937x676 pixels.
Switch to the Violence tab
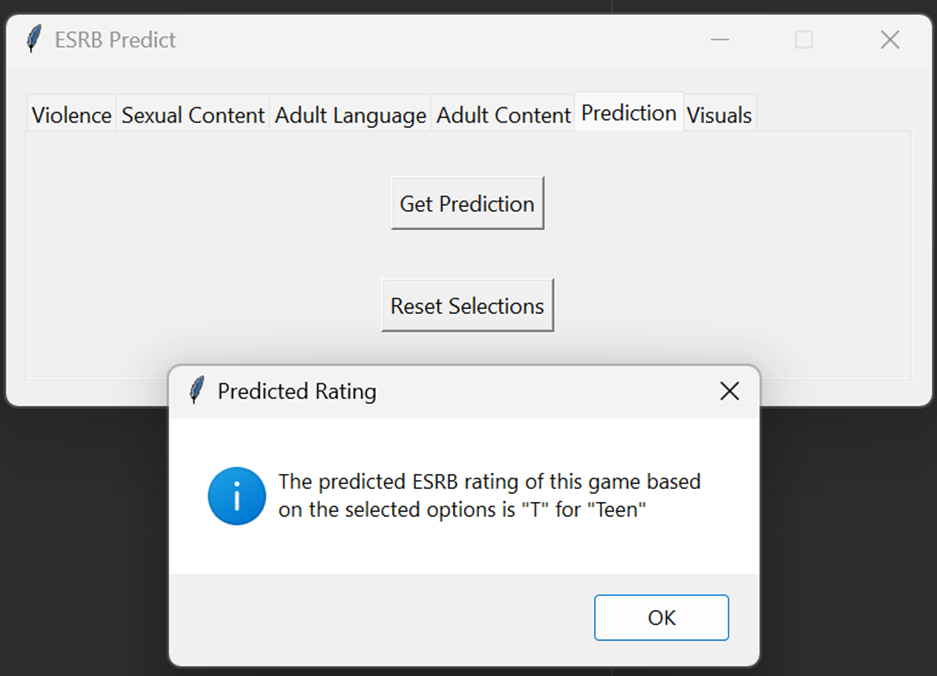click(70, 114)
